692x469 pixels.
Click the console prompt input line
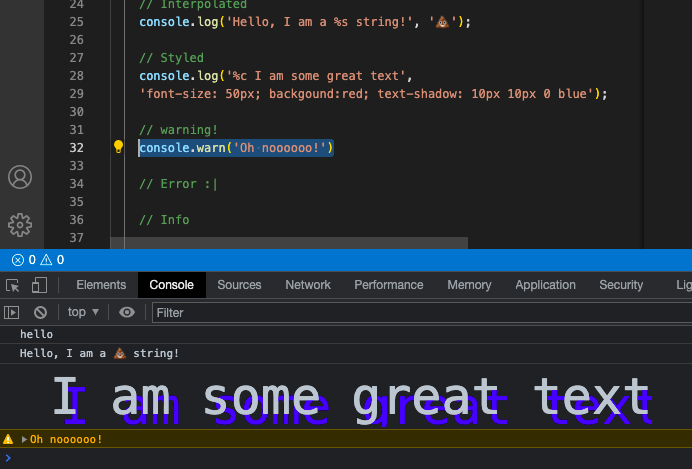(x=300, y=458)
